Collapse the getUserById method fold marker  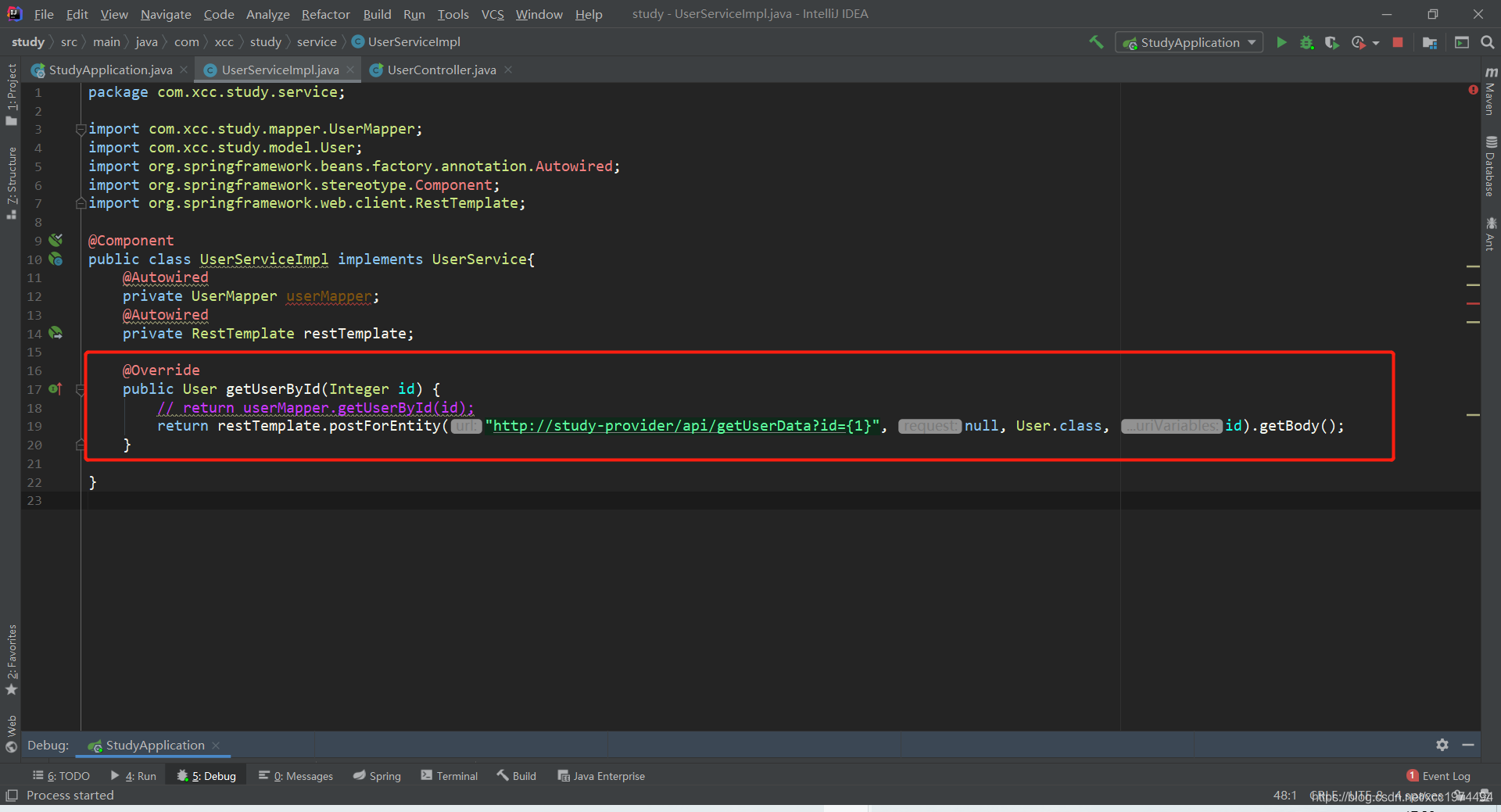click(81, 389)
